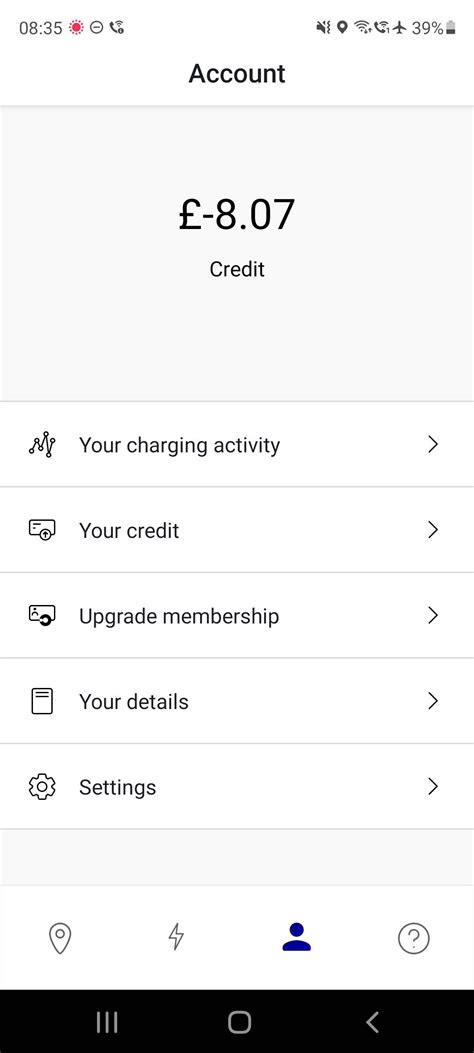Viewport: 474px width, 1053px height.
Task: Expand chevron beside Settings
Action: click(433, 786)
